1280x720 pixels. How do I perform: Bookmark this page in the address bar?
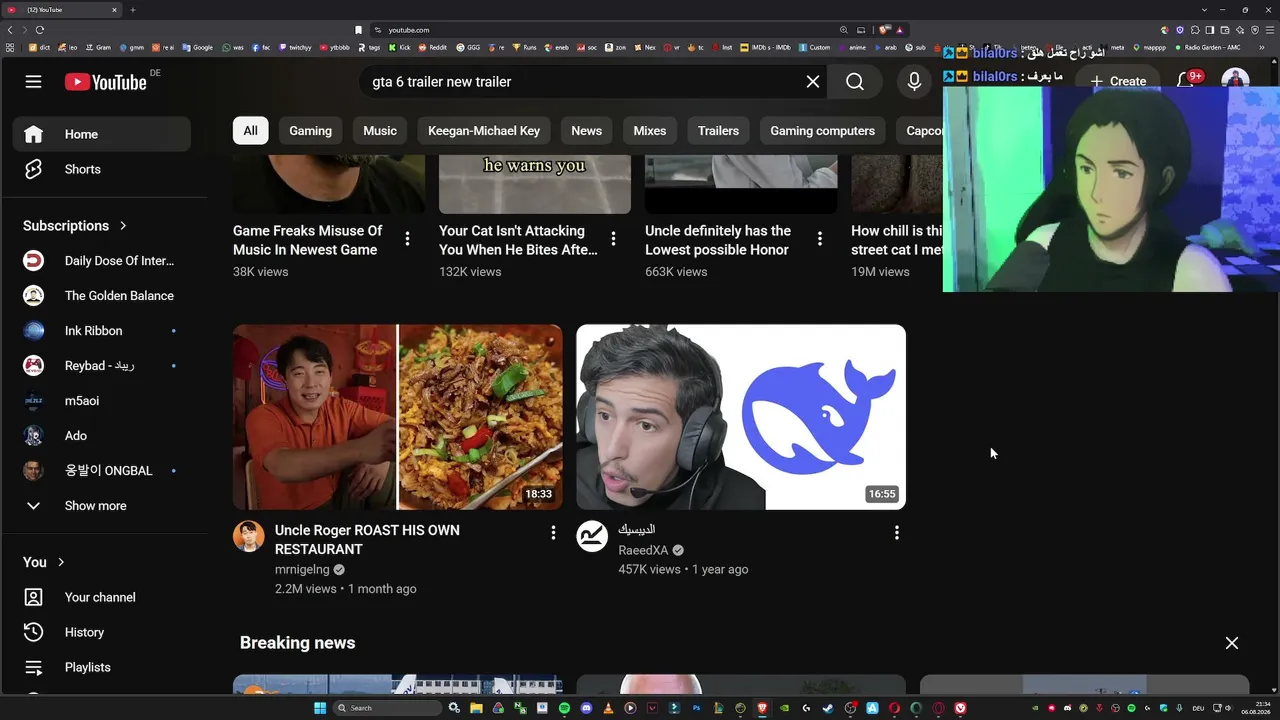click(359, 30)
